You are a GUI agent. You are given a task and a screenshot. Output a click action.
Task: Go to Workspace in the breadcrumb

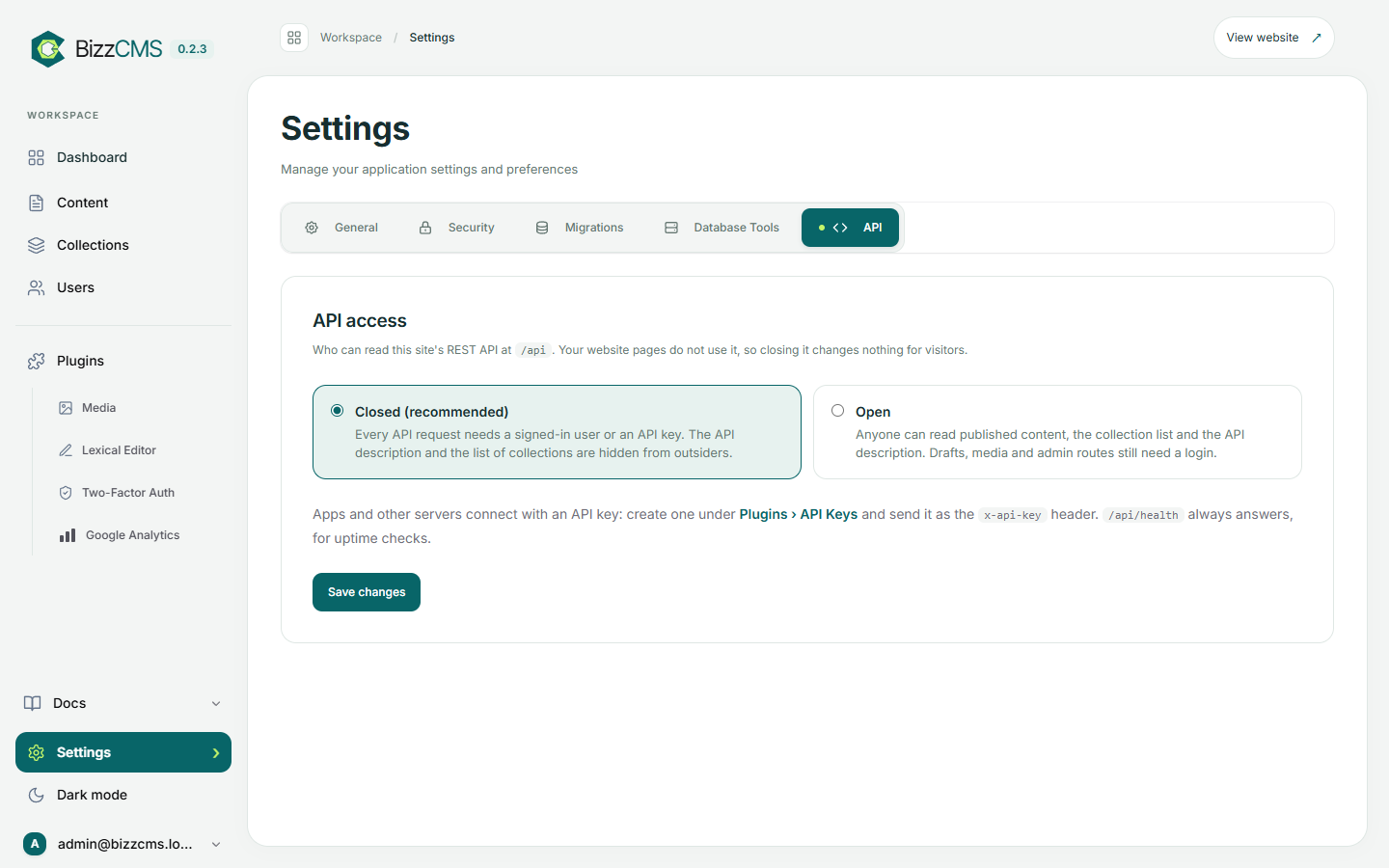tap(351, 38)
